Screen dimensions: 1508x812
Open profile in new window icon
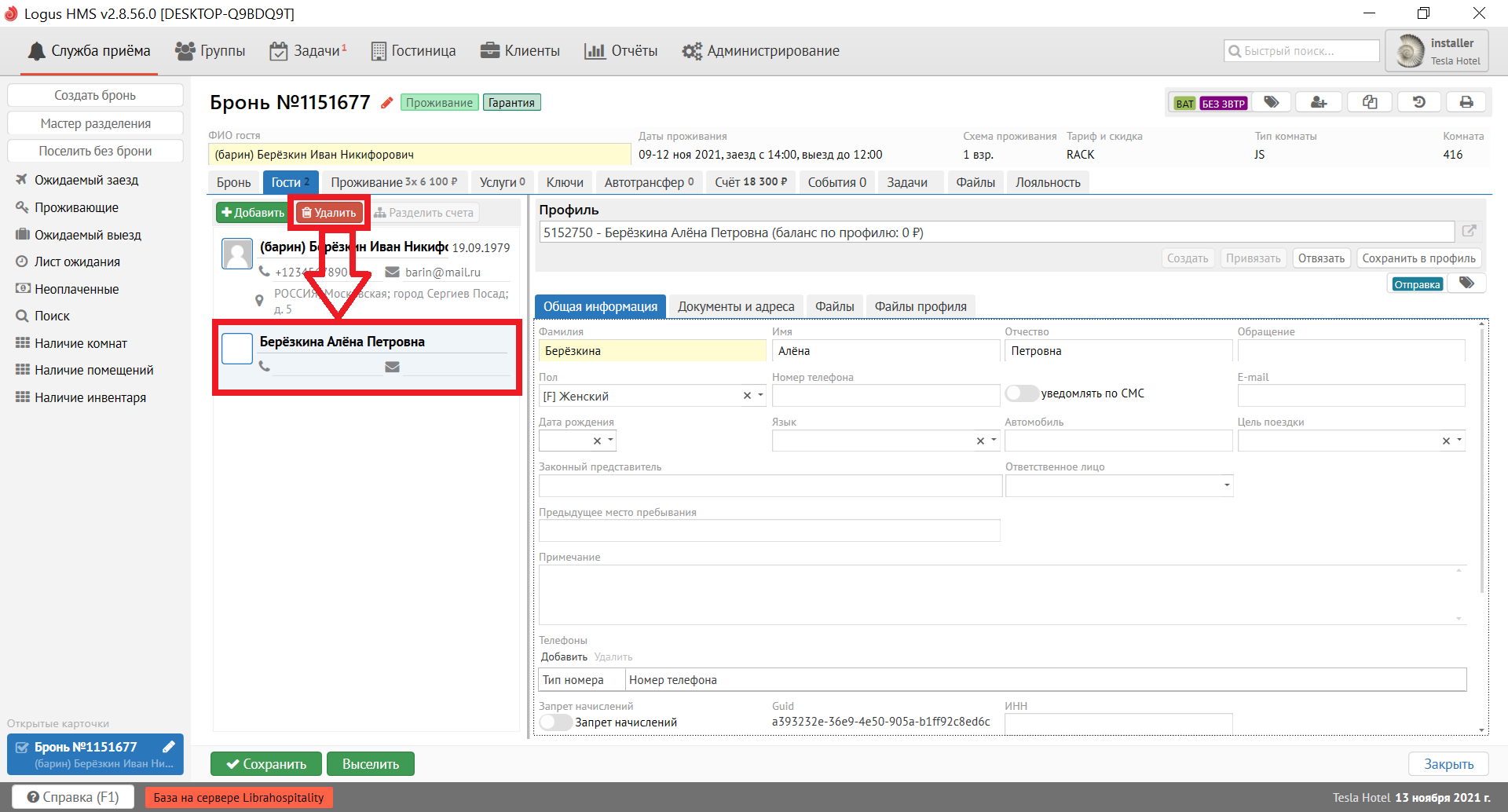pyautogui.click(x=1470, y=232)
